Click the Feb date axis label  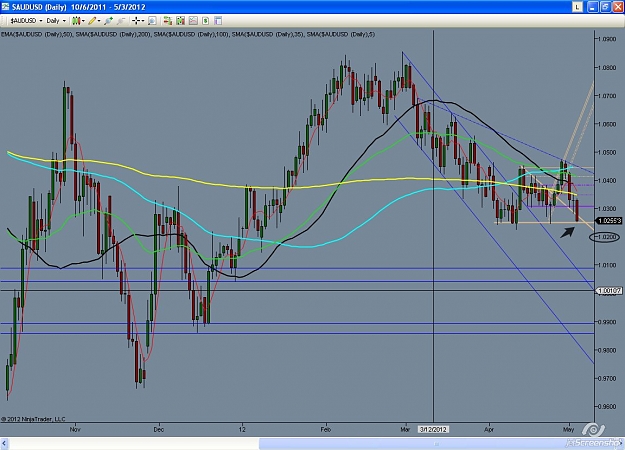[326, 429]
